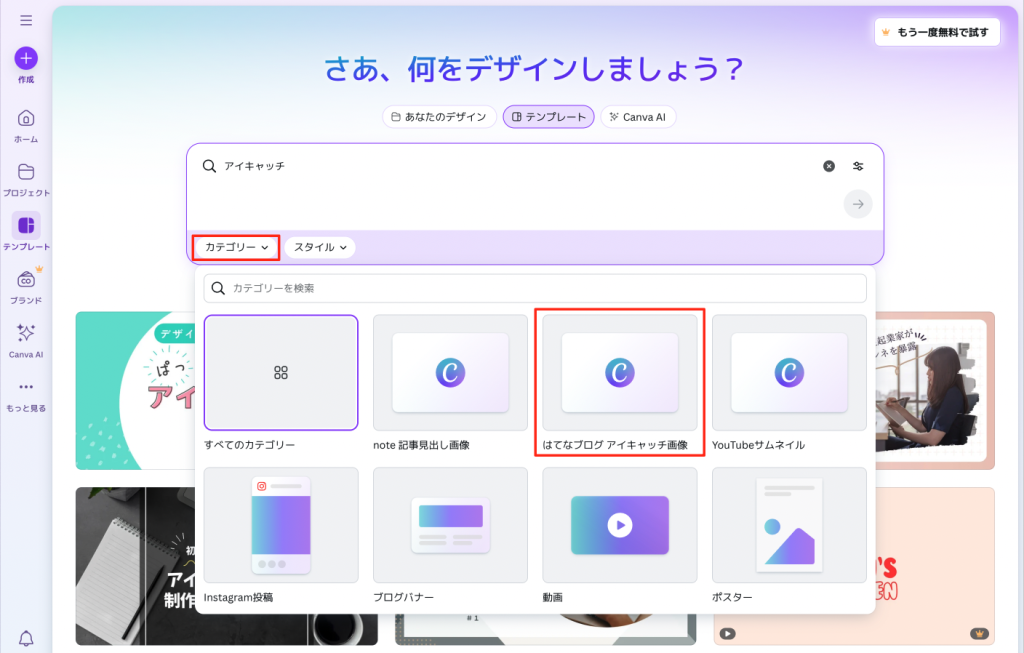Expand the カテゴリー dropdown
Screen dimensions: 1024x653
click(x=236, y=247)
